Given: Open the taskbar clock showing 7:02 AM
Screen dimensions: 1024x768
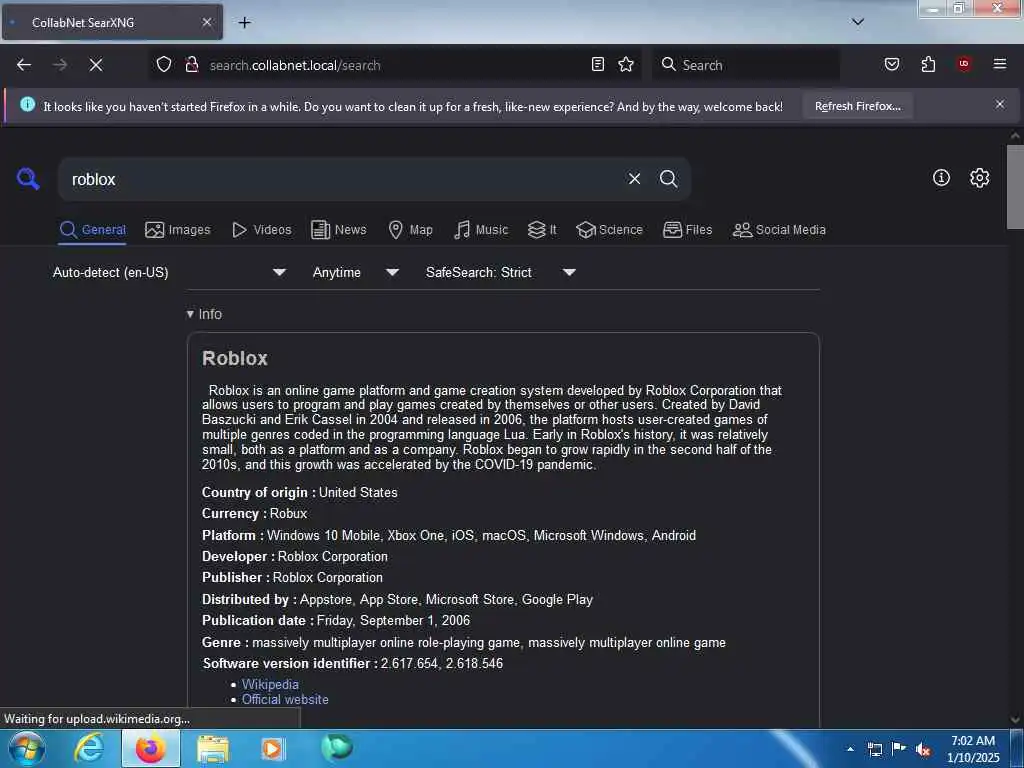Looking at the screenshot, I should [973, 749].
